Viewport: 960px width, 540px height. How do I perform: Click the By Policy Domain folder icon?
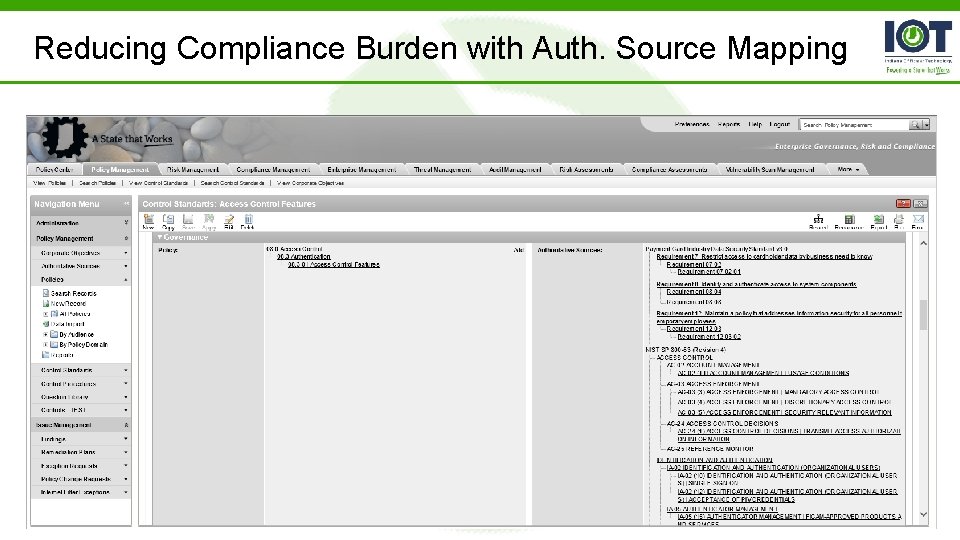point(54,344)
